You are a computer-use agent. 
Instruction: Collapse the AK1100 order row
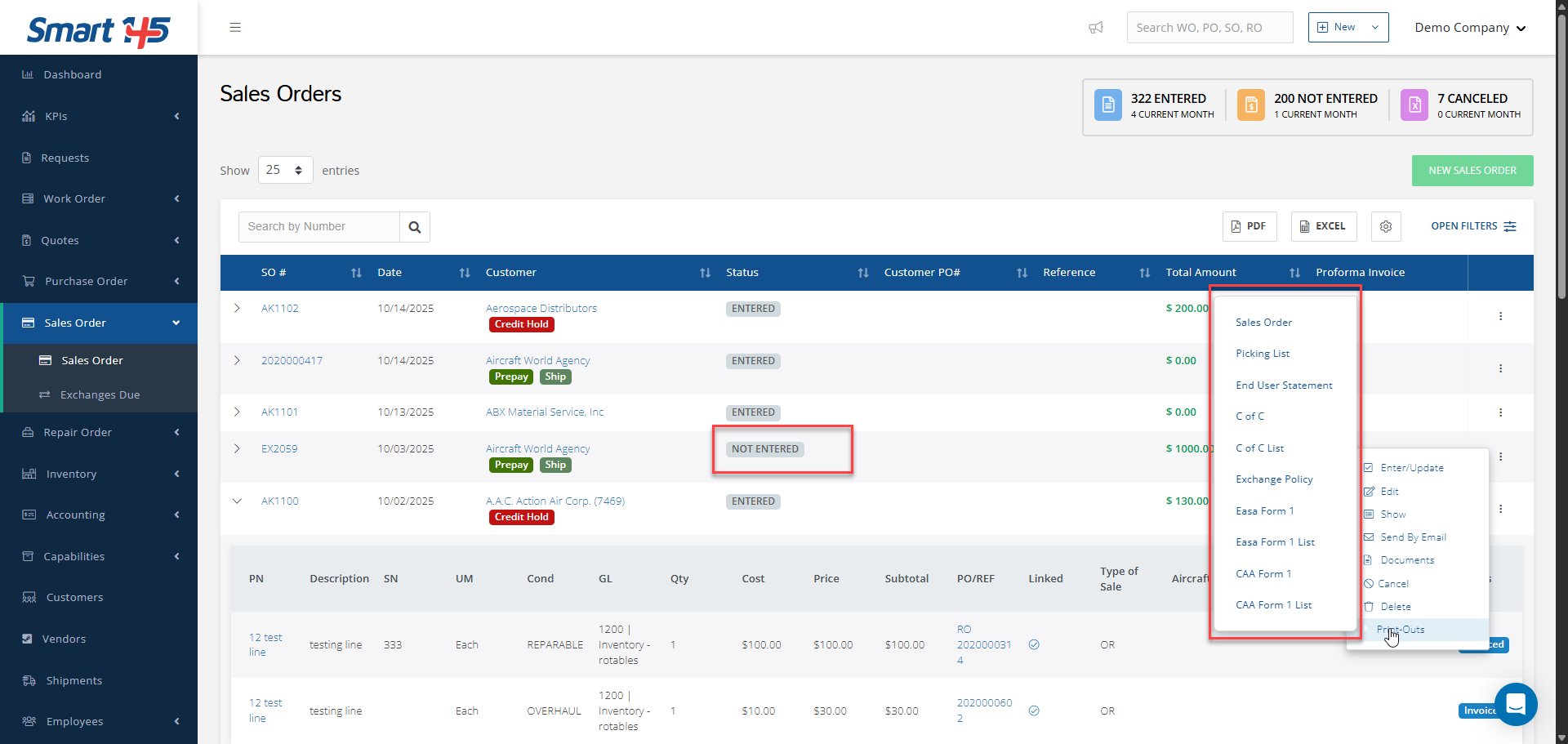(x=237, y=501)
